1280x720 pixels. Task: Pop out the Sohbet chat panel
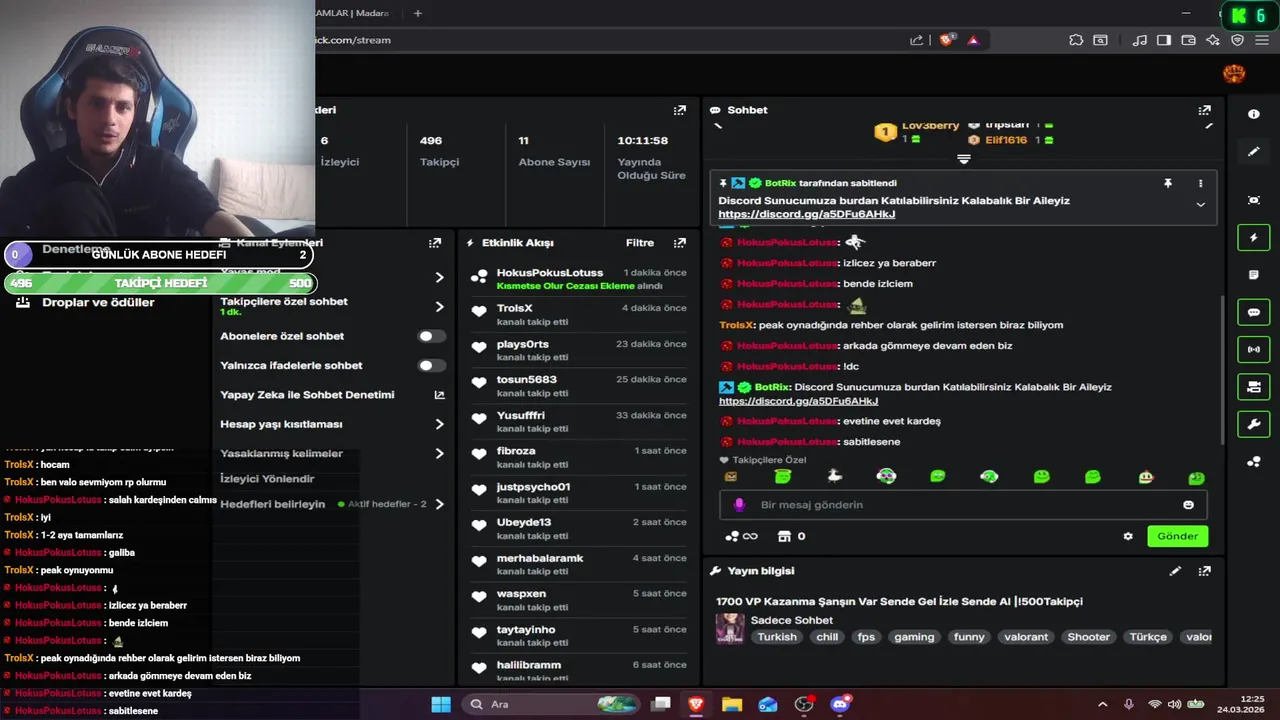[x=1204, y=110]
